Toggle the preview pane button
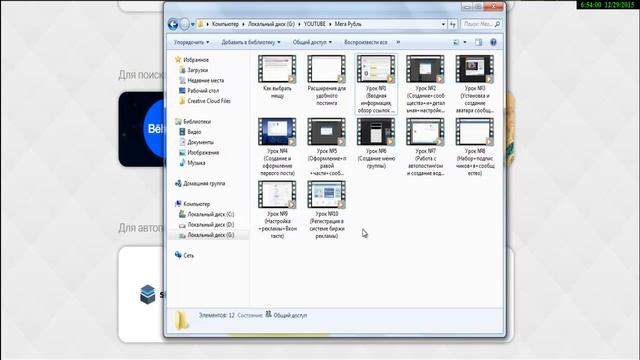This screenshot has height=360, width=640. click(478, 42)
